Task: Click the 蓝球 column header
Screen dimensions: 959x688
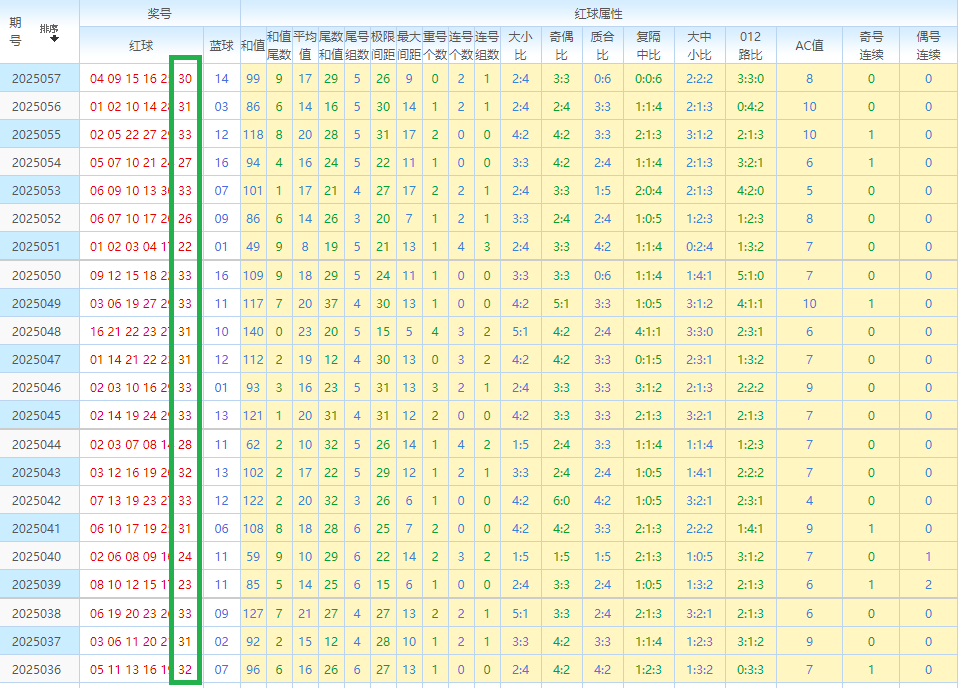Action: 221,45
